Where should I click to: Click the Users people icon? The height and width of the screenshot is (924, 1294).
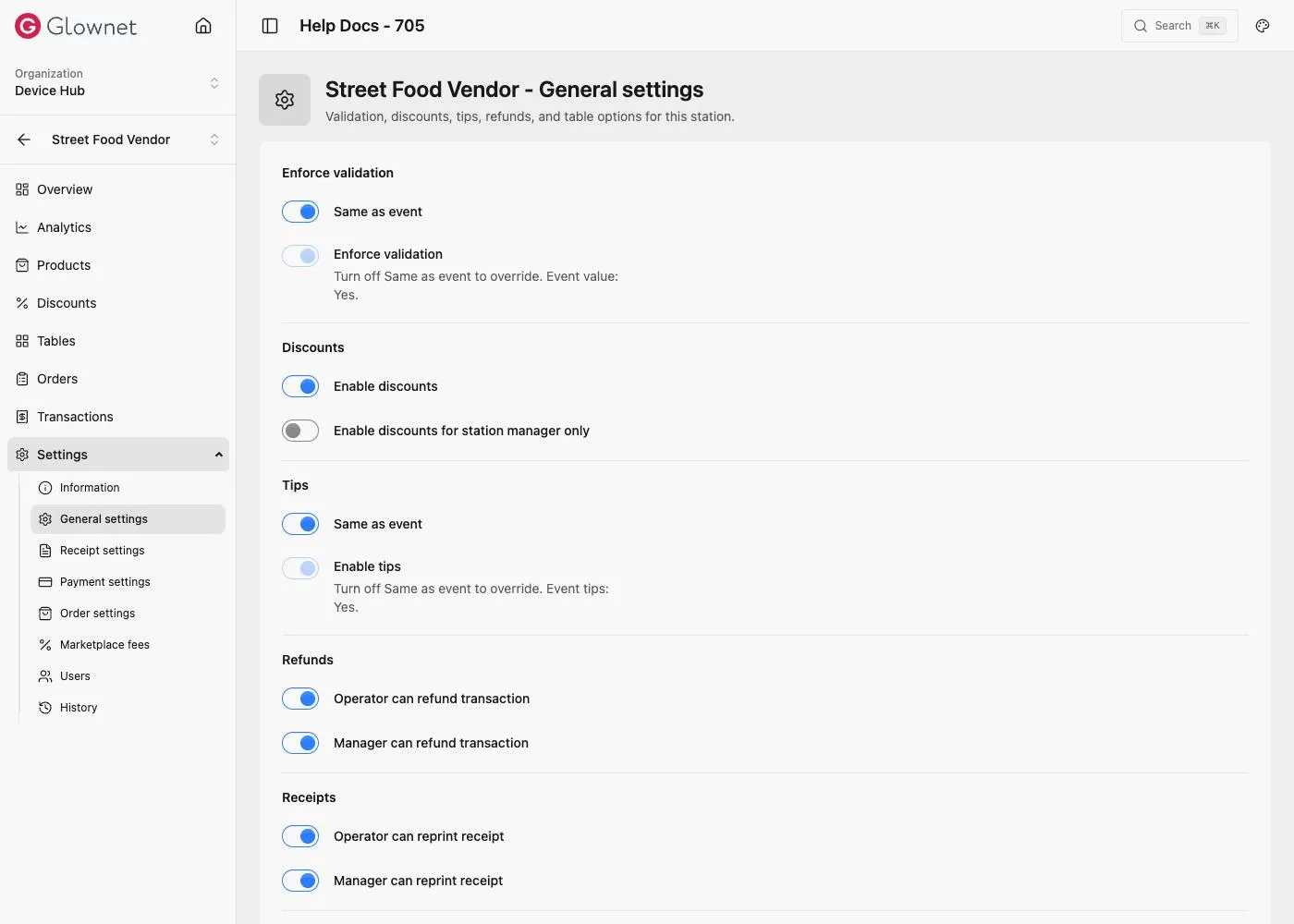point(45,676)
